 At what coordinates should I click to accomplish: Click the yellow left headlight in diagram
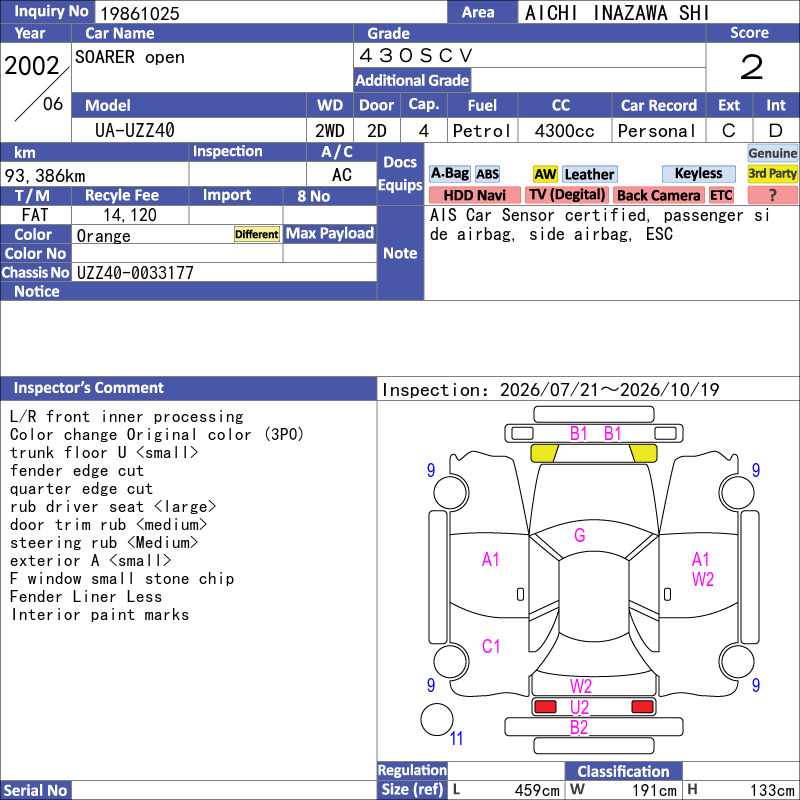[545, 453]
